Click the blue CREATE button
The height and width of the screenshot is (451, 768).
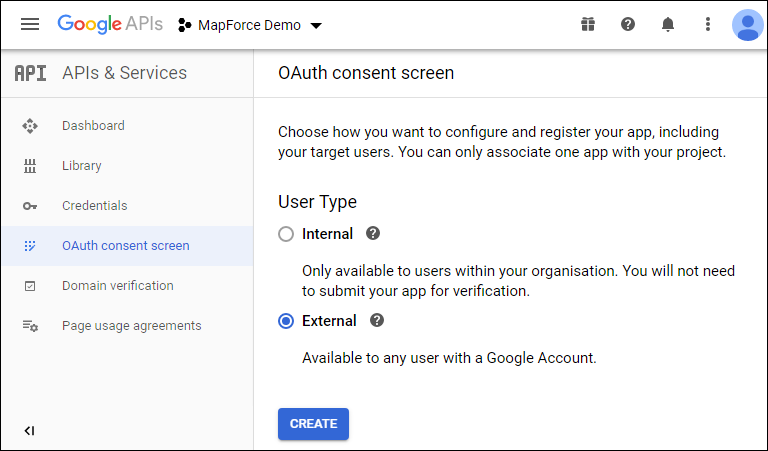pos(313,424)
